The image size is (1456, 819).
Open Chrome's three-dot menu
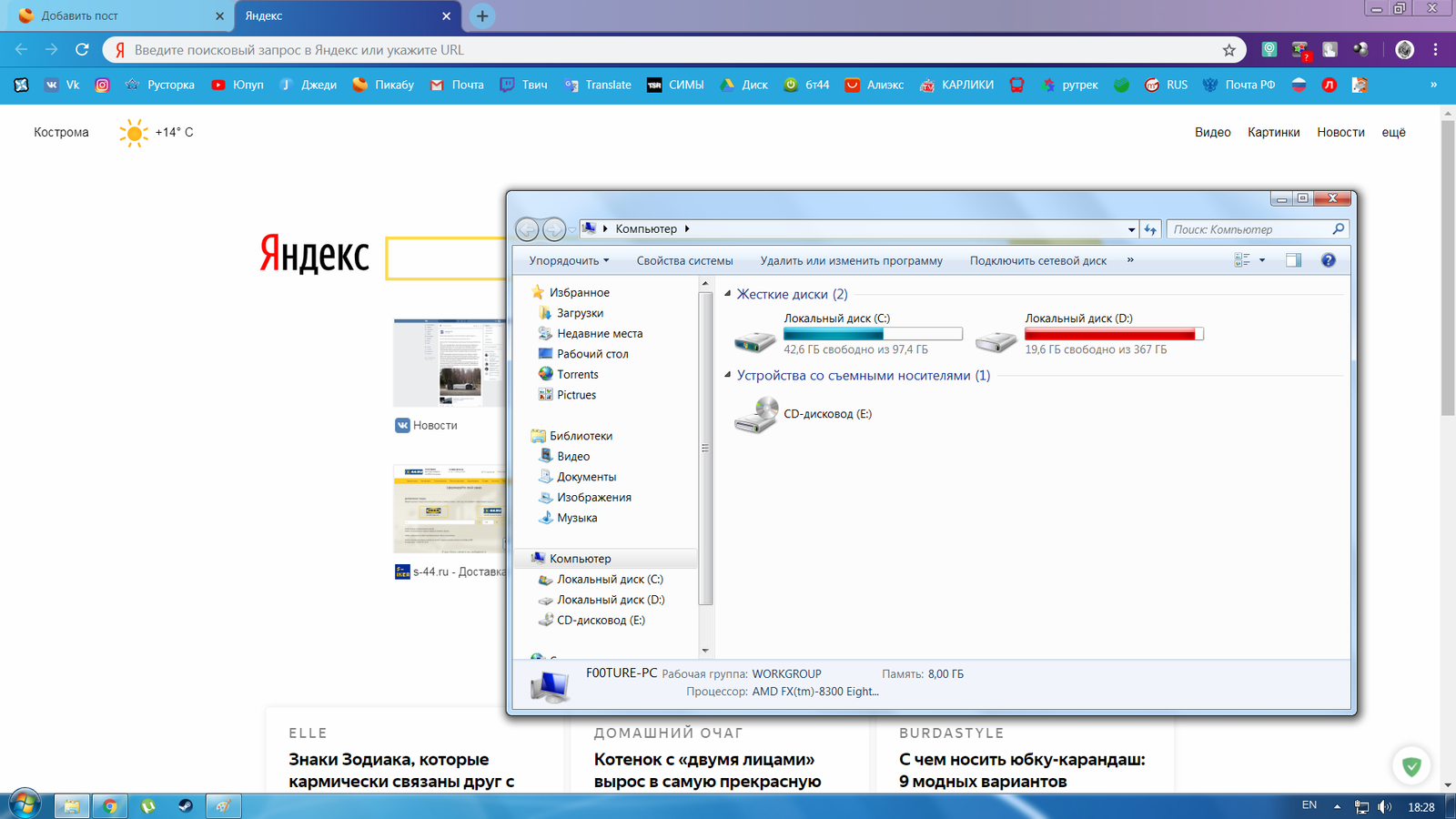[1436, 50]
